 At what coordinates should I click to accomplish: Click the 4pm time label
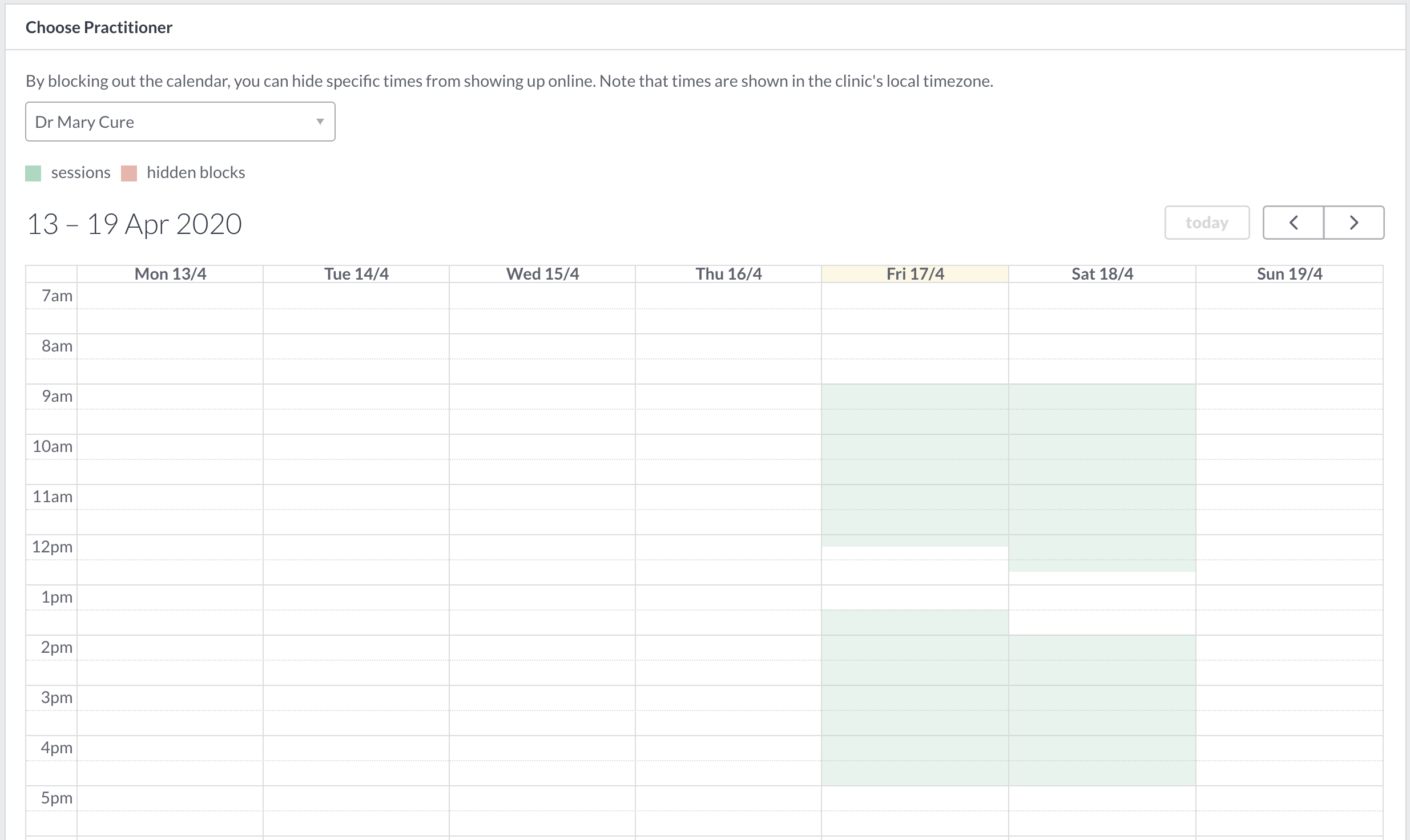(57, 748)
